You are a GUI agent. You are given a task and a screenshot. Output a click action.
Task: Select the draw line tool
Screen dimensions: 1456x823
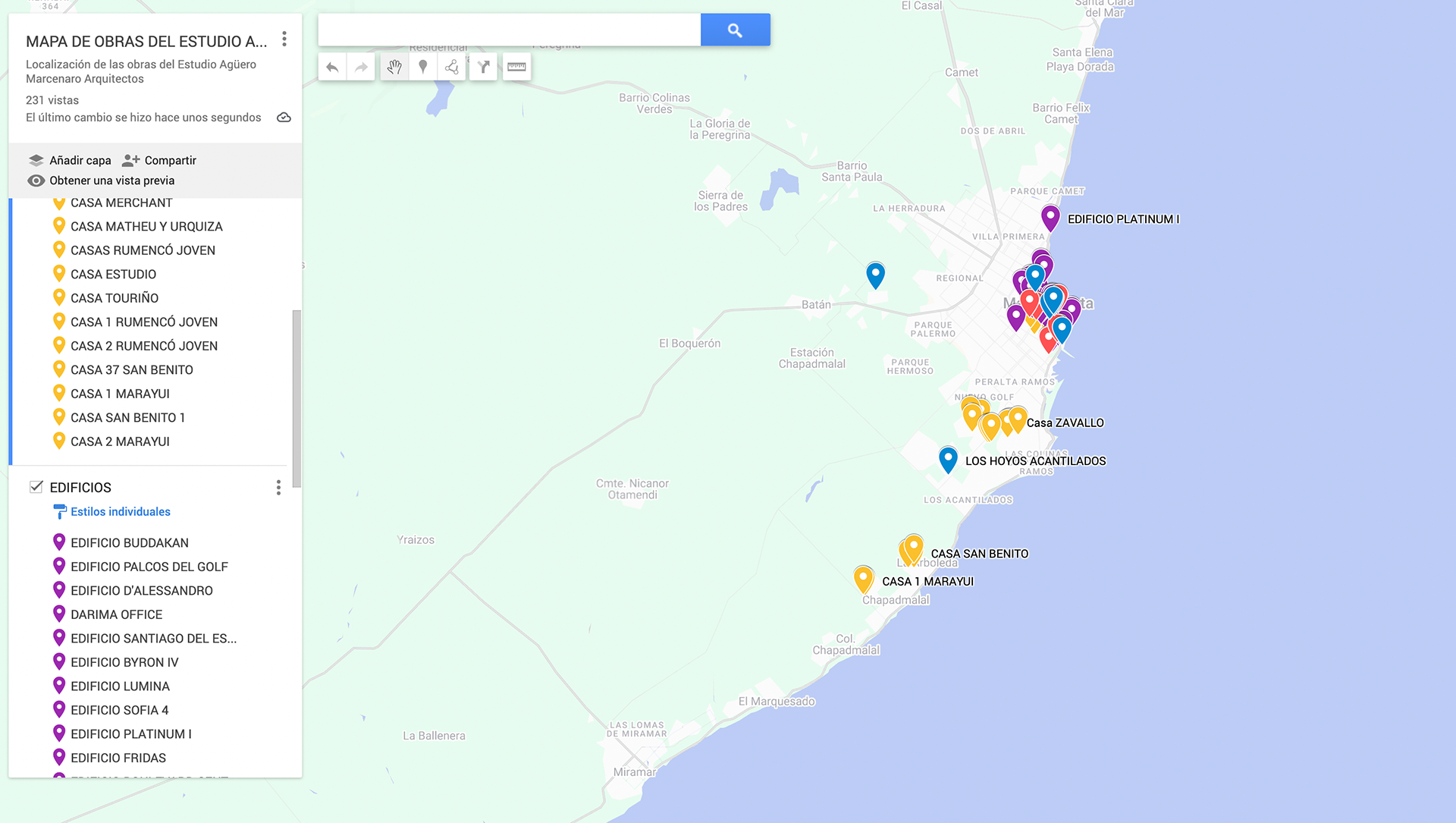[x=452, y=68]
